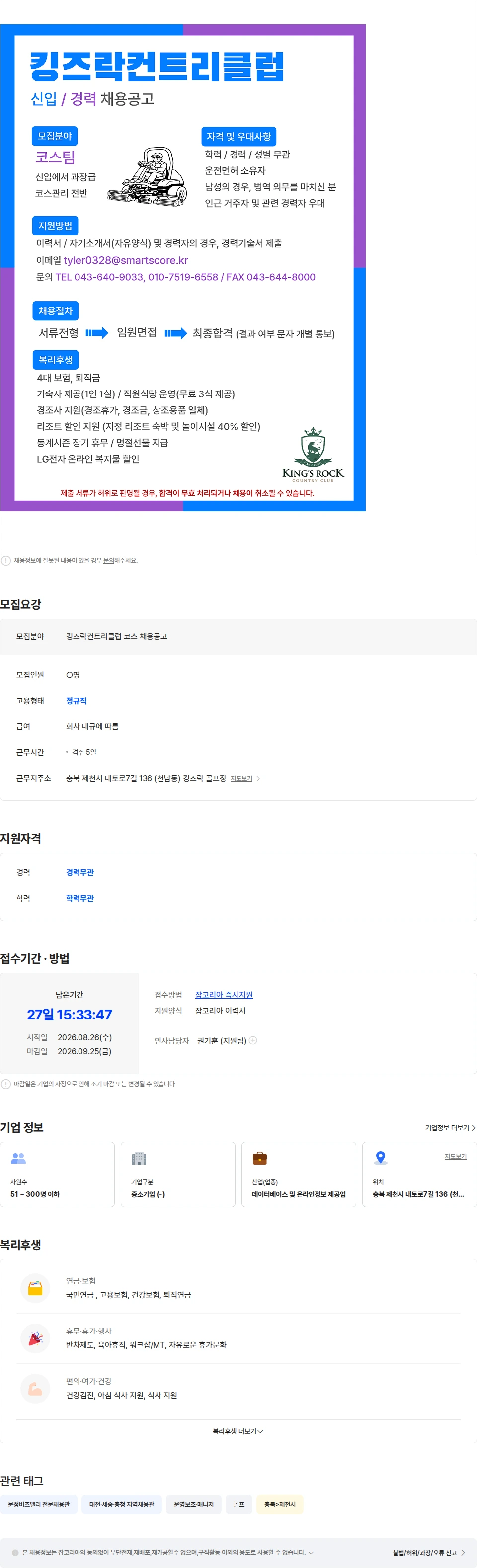477x1568 pixels.
Task: Click the email tyler0328@smartscore.kr on the poster
Action: [x=126, y=260]
